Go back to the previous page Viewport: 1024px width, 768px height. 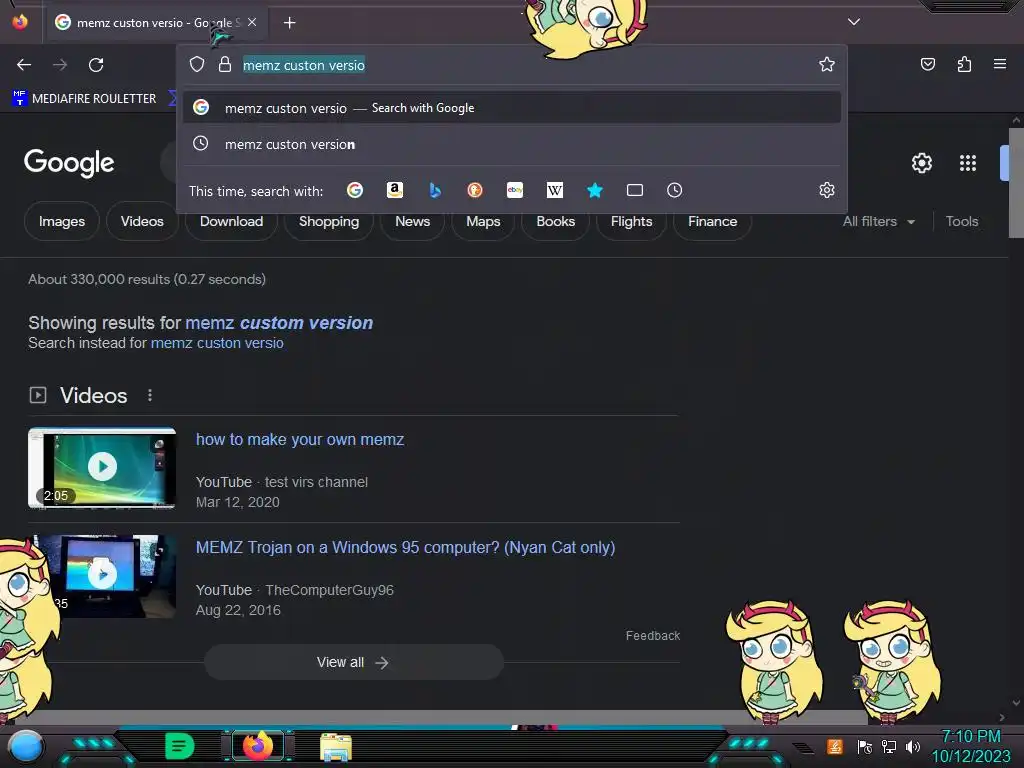(x=24, y=65)
